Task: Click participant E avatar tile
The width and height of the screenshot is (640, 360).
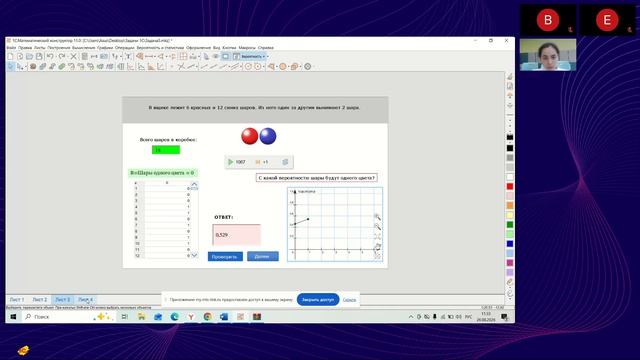Action: click(607, 20)
